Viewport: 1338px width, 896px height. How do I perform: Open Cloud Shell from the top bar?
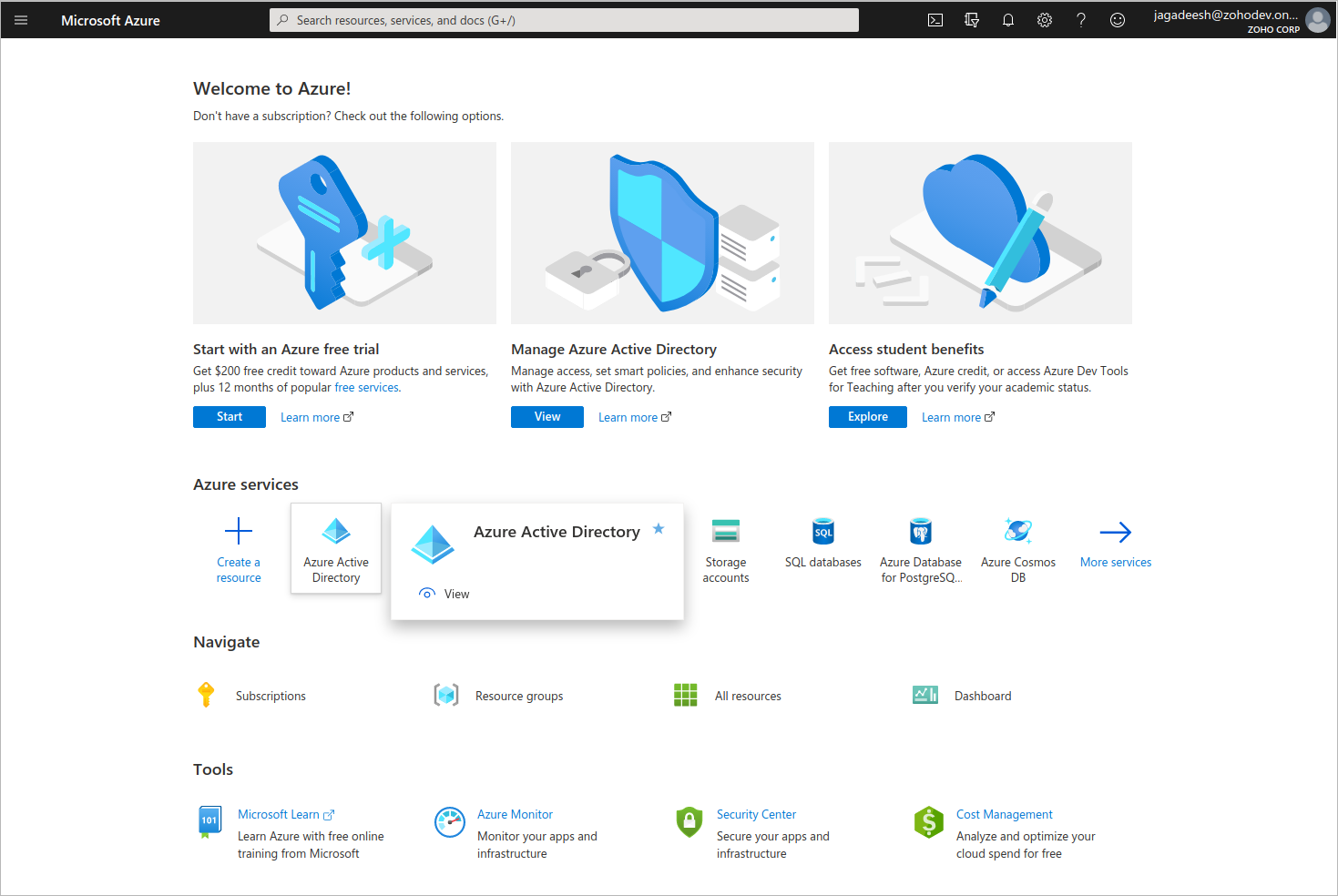point(935,20)
